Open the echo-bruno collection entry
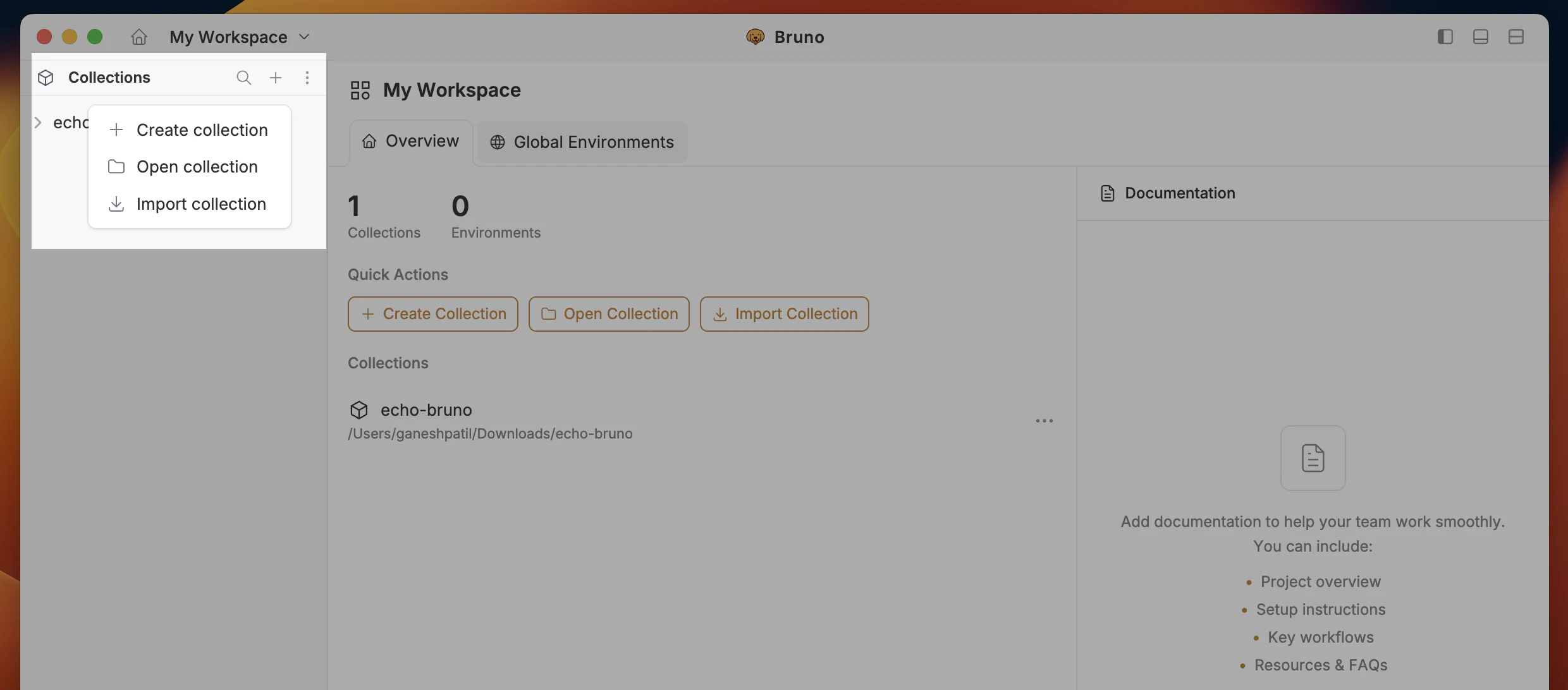 pos(427,409)
